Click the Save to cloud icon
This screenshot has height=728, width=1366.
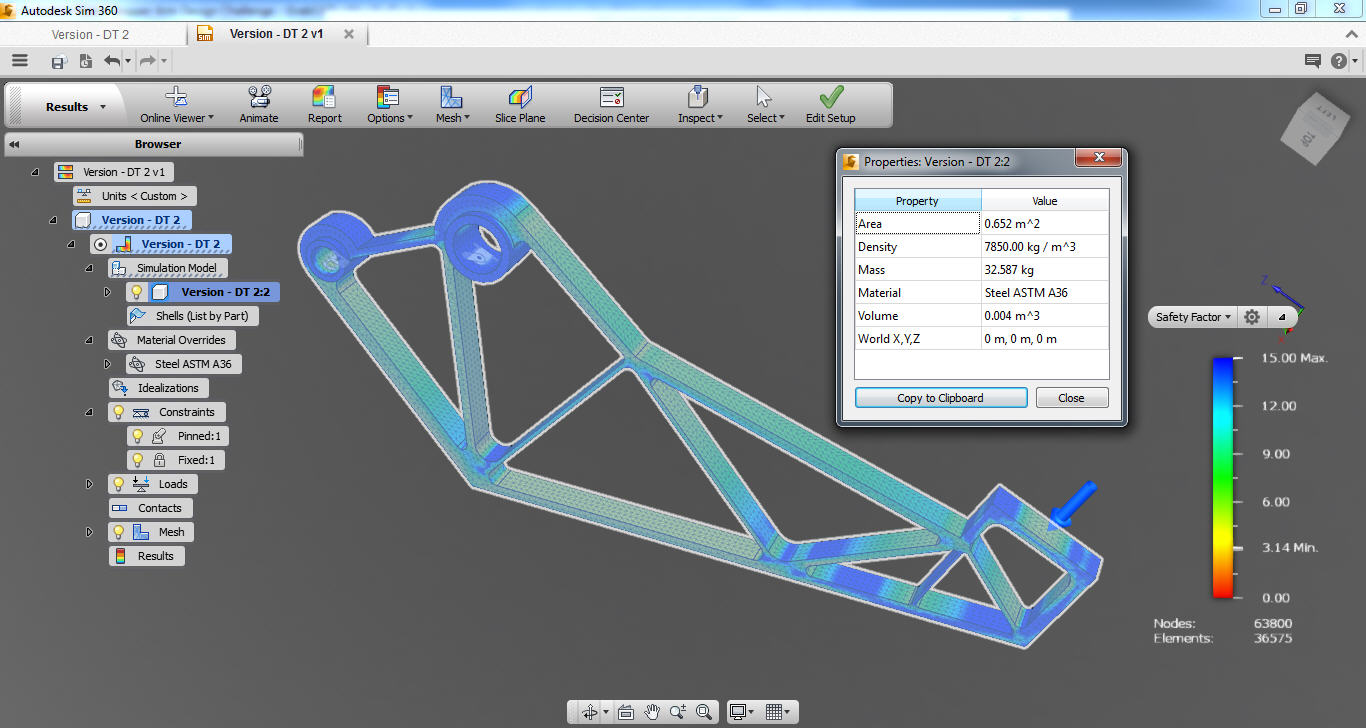pyautogui.click(x=59, y=61)
